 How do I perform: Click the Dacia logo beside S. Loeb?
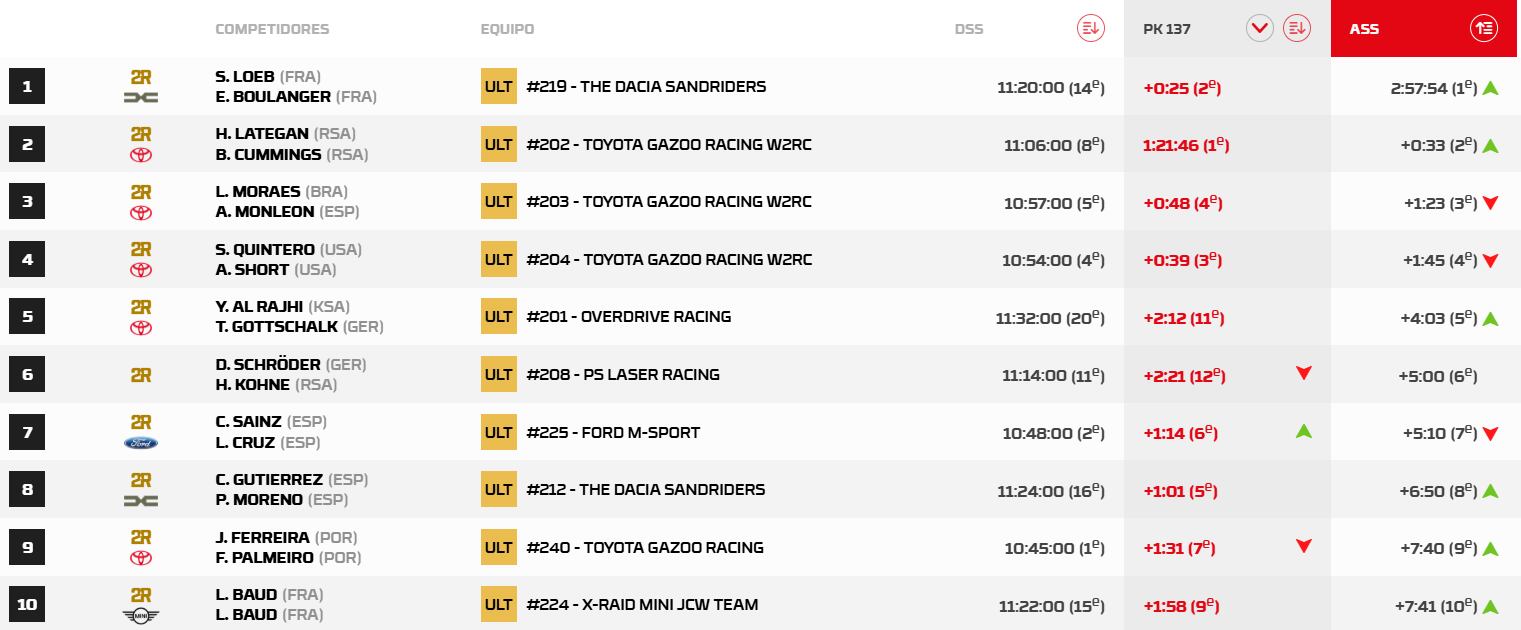click(141, 97)
